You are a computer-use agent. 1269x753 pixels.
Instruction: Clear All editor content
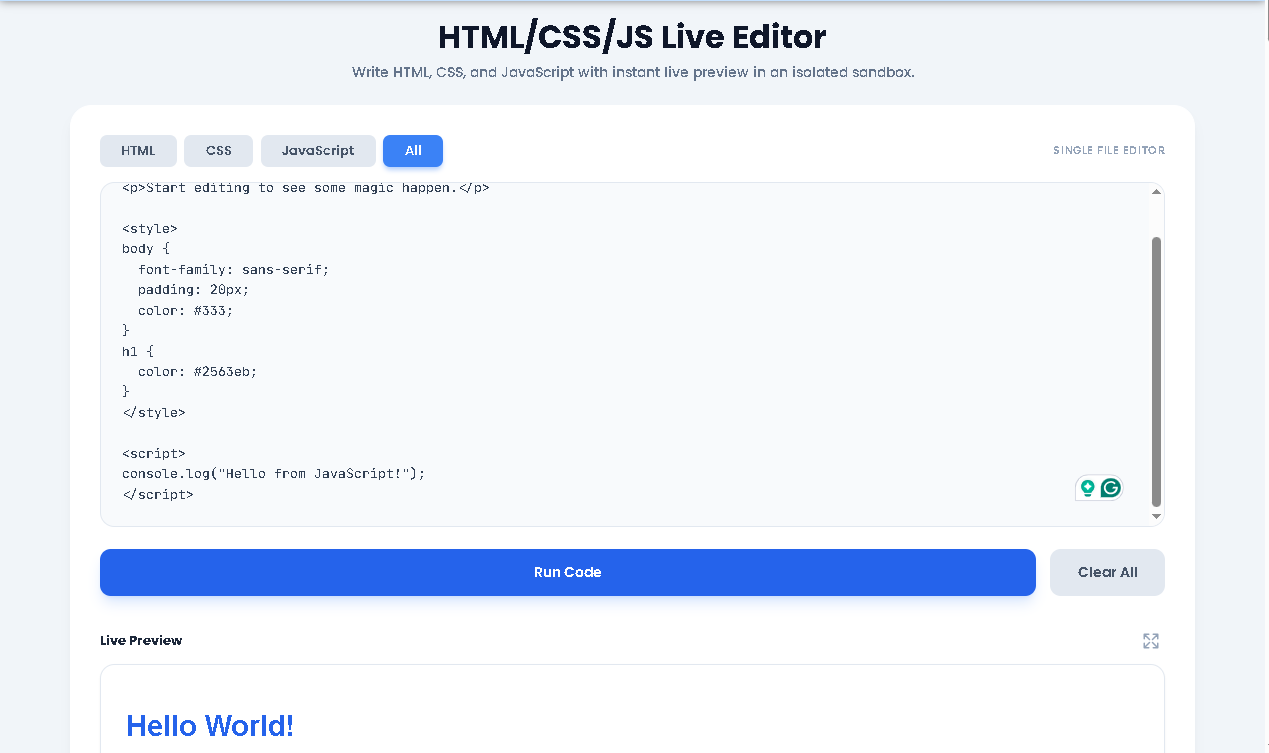click(1106, 572)
